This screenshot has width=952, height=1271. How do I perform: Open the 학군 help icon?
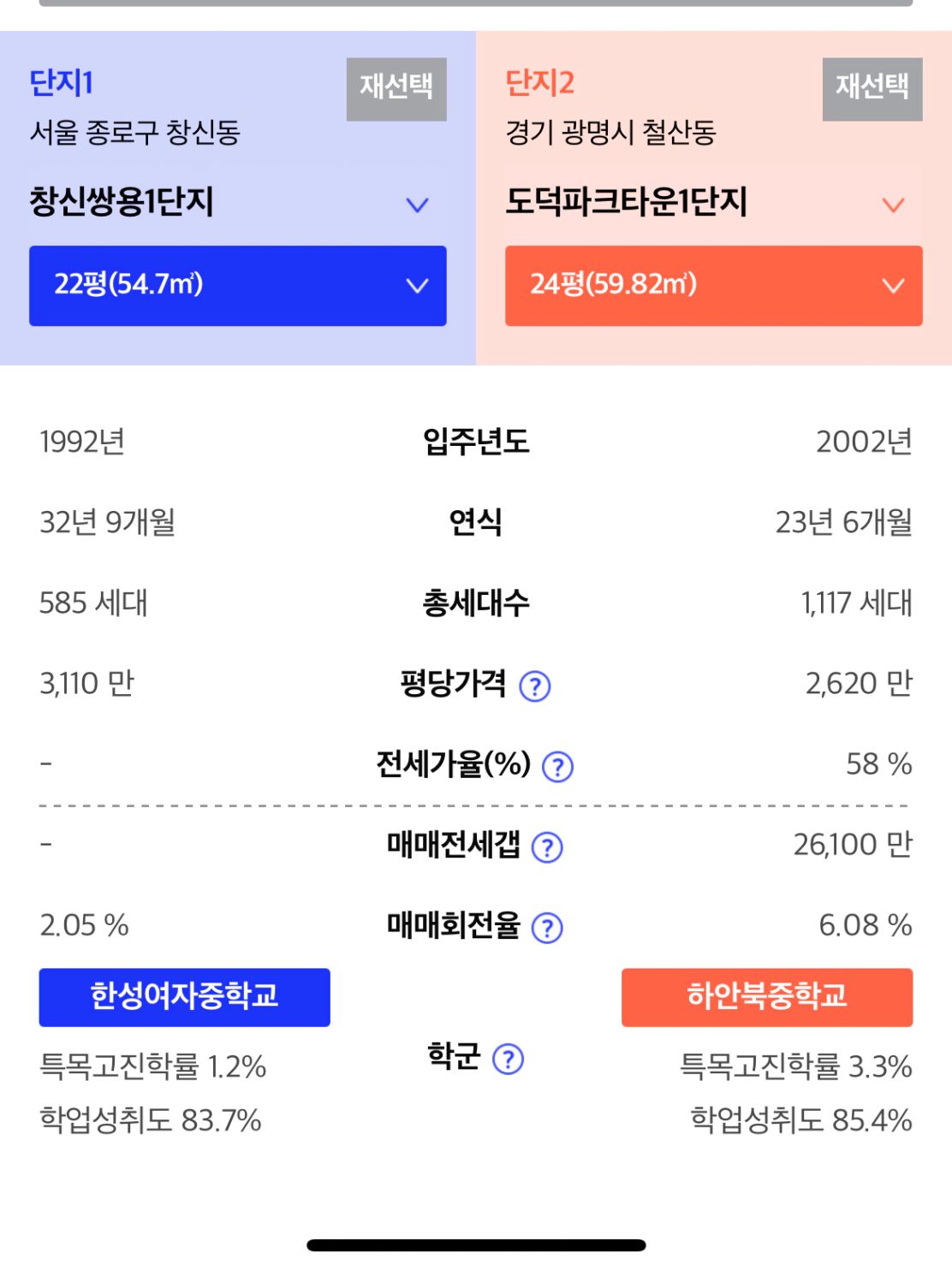(x=509, y=1059)
